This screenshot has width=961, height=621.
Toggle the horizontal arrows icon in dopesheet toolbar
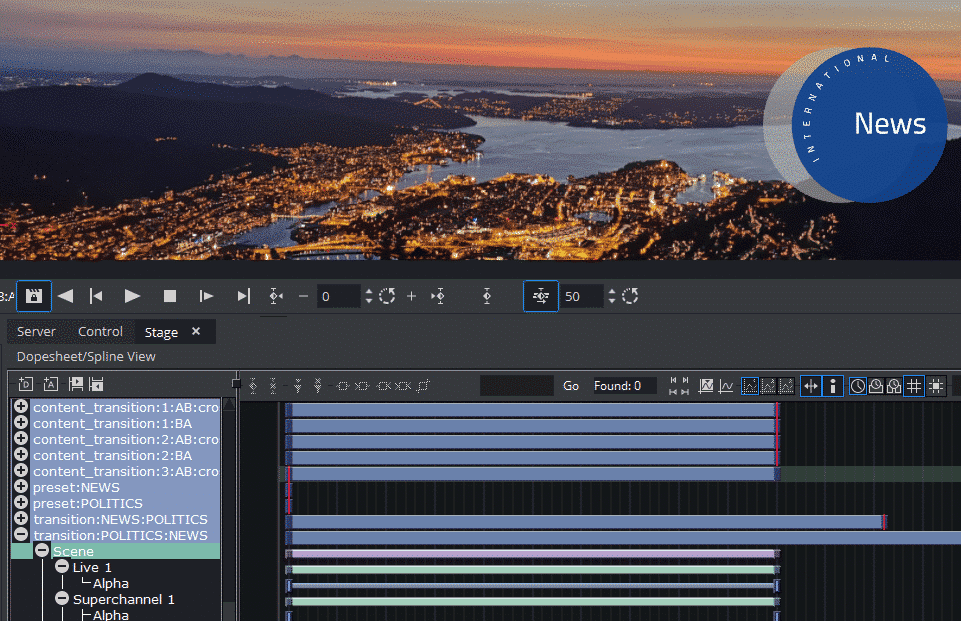tap(810, 386)
